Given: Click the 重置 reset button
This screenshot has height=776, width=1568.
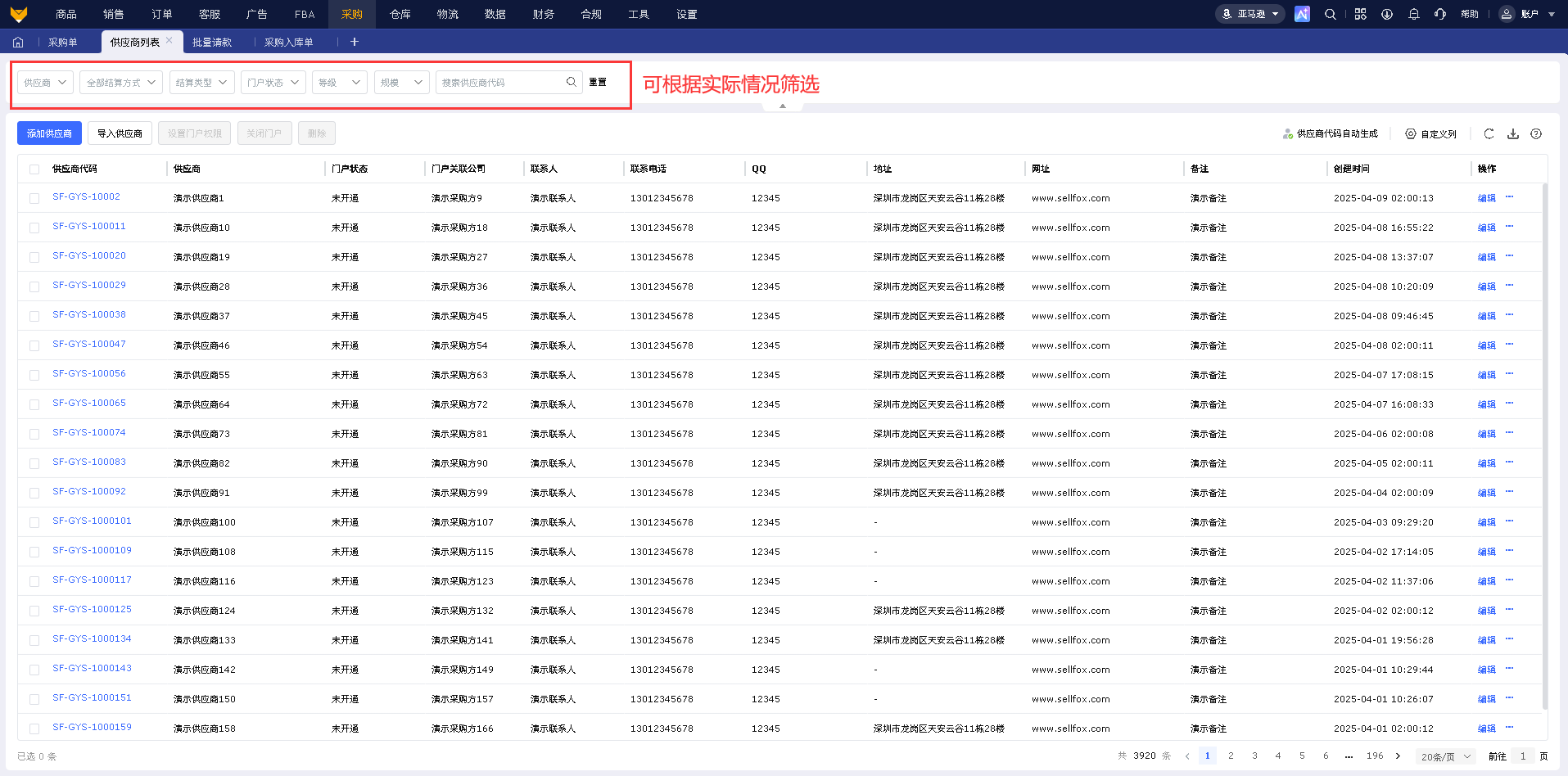Looking at the screenshot, I should click(x=598, y=82).
